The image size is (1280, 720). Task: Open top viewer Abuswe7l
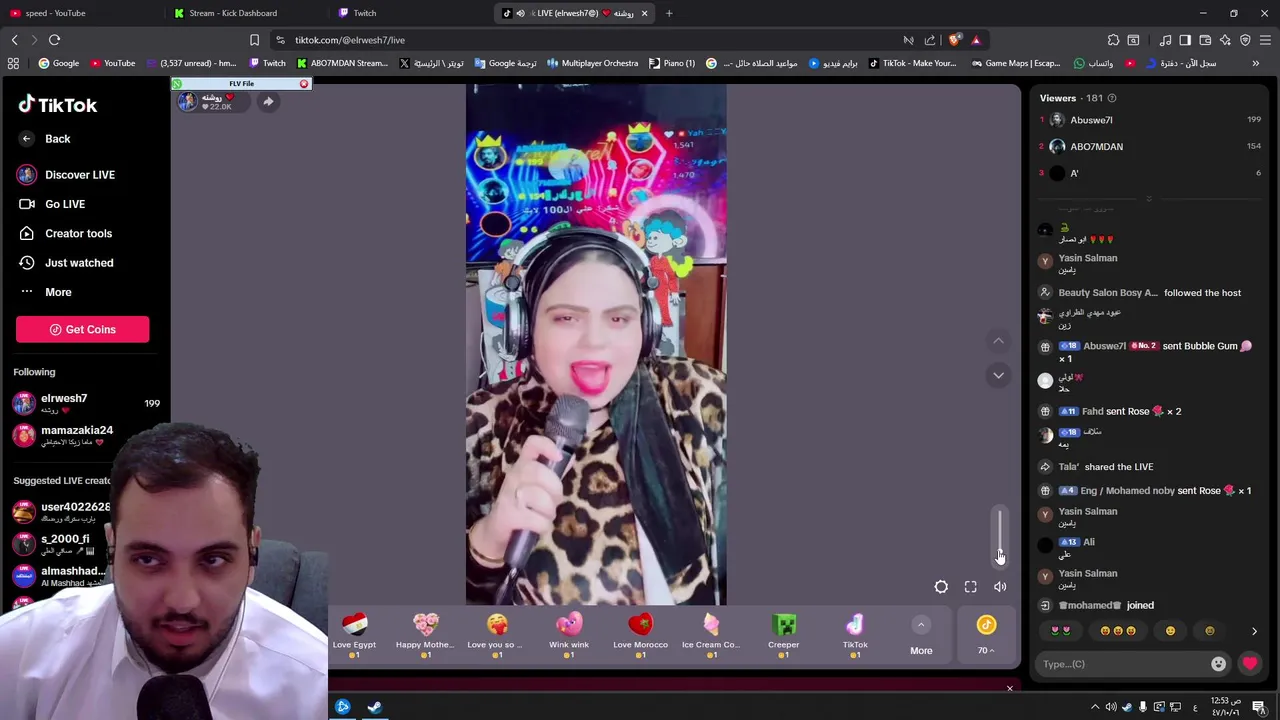coord(1091,120)
